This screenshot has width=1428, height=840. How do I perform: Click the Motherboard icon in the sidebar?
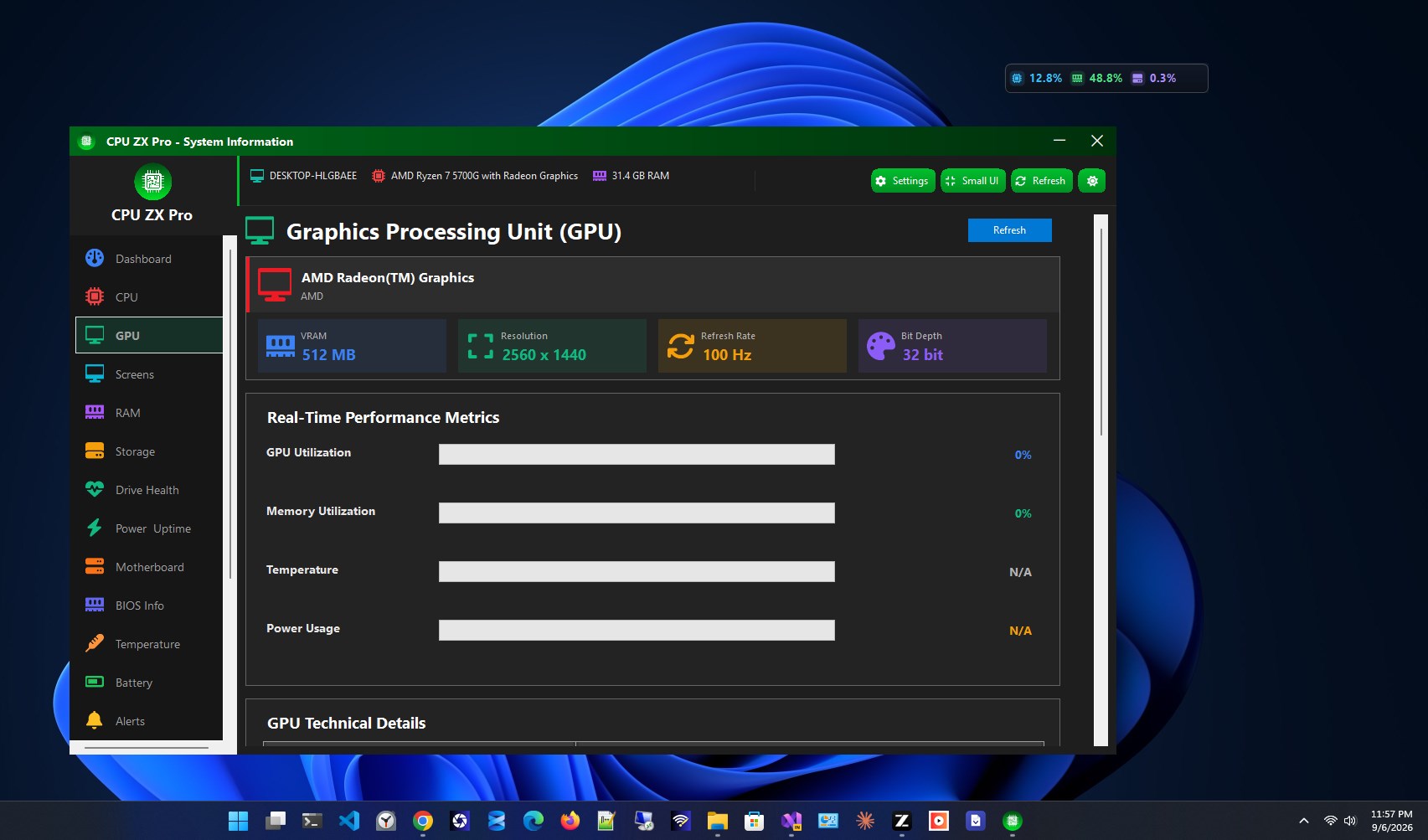[95, 567]
